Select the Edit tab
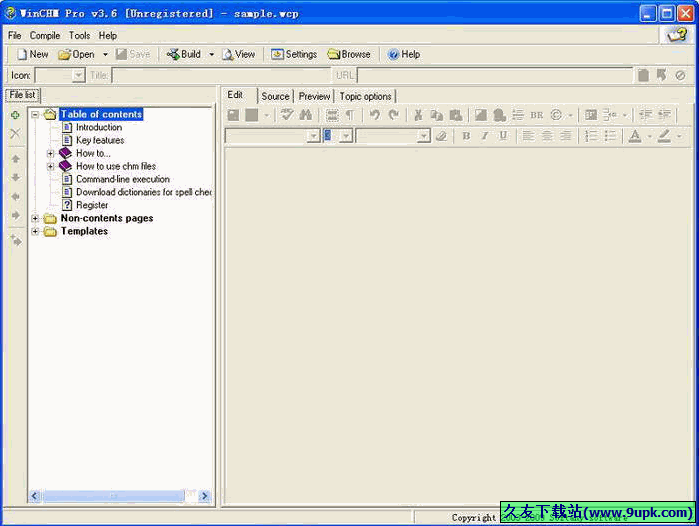The width and height of the screenshot is (699, 526). click(235, 95)
